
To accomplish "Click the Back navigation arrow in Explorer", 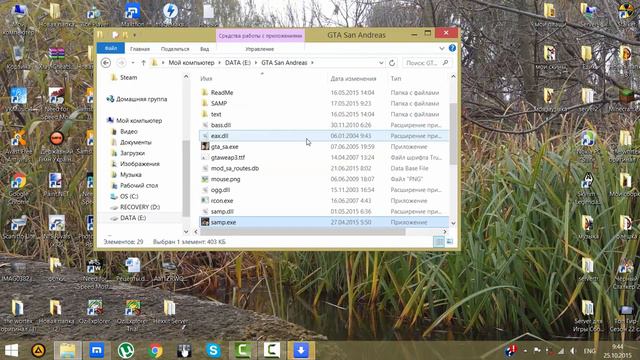I will (x=106, y=63).
